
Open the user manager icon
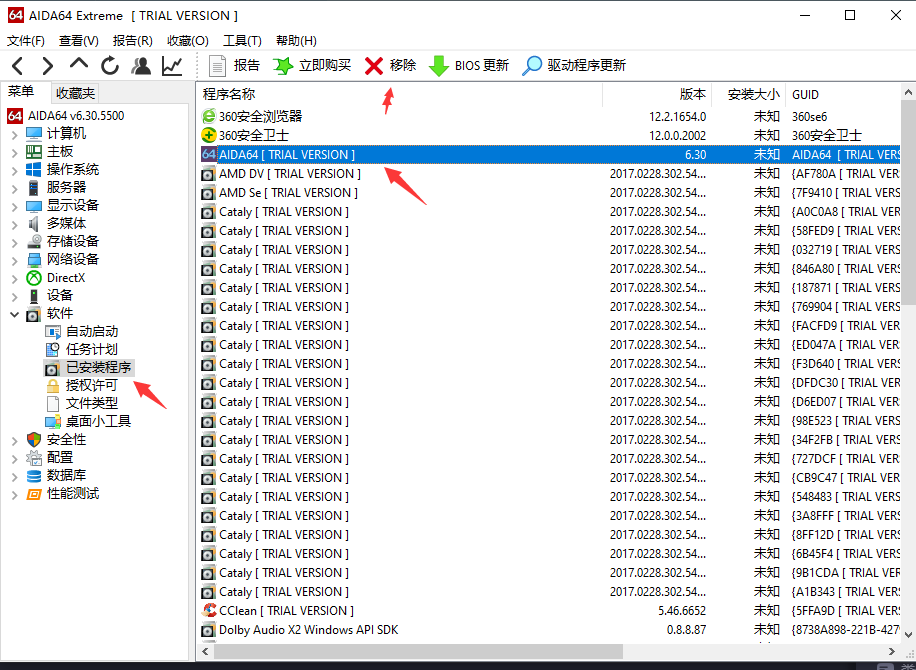[141, 66]
